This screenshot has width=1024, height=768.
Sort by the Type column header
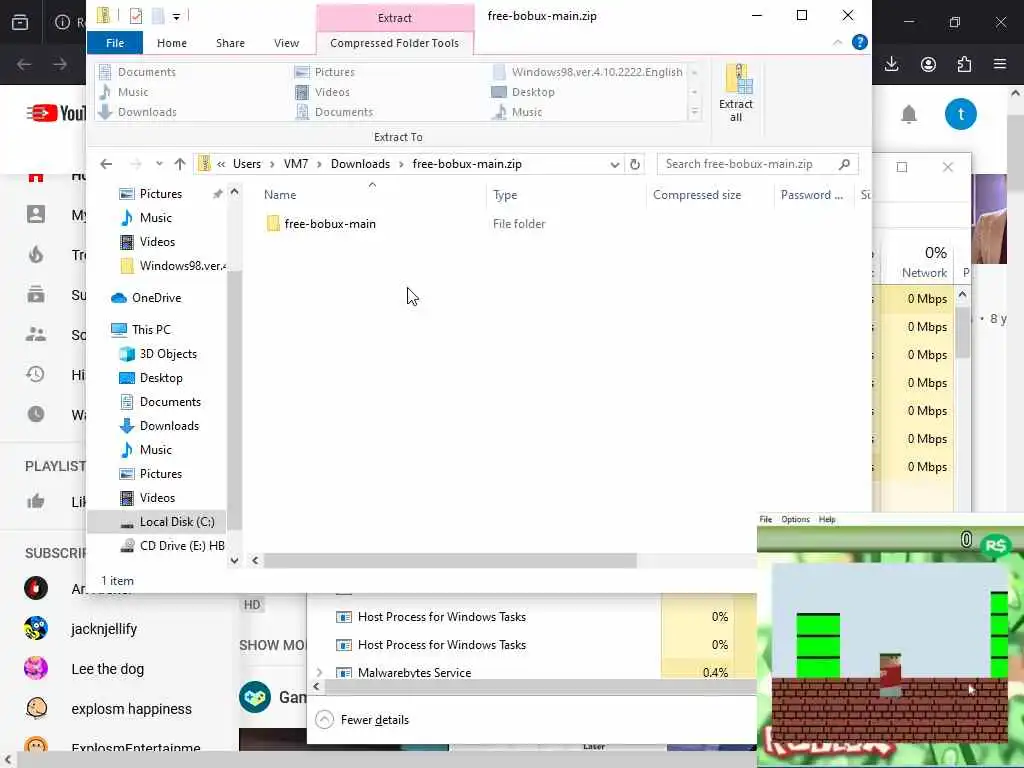coord(505,195)
